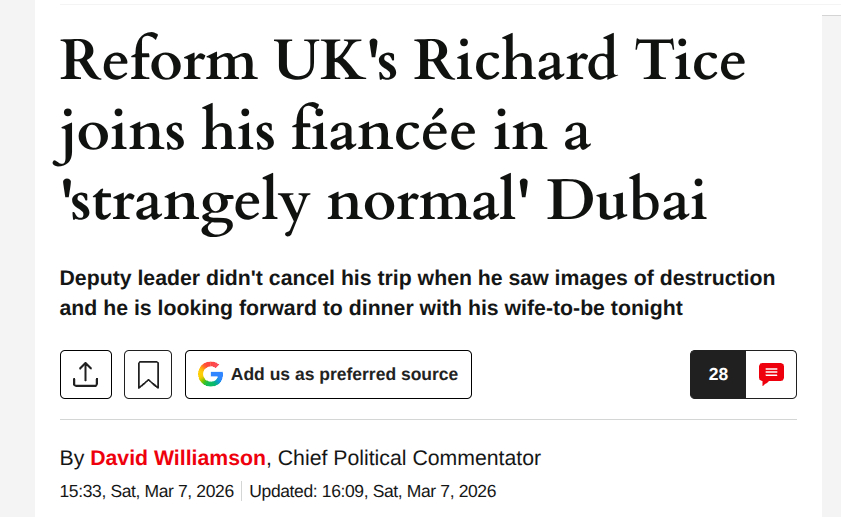Click subheading line ending 'wife-to-be tonight'
This screenshot has height=517, width=841.
tap(371, 308)
